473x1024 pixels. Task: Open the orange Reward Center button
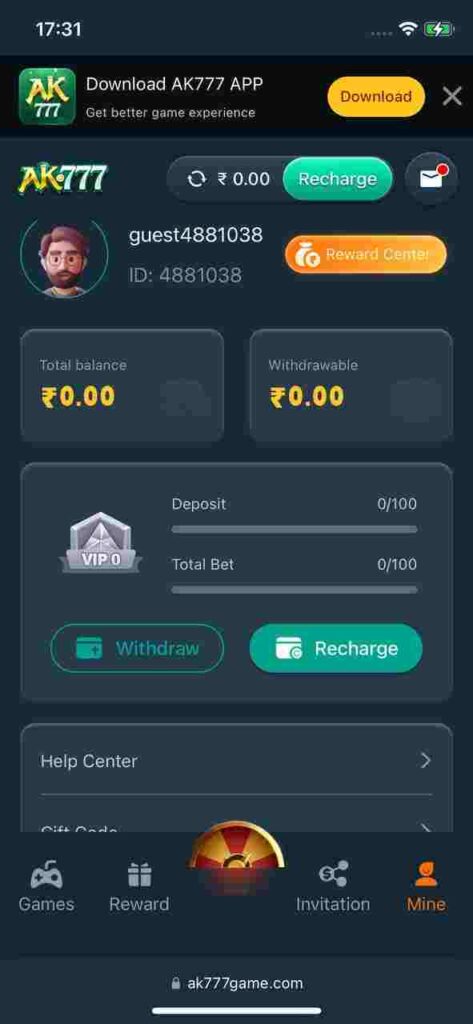coord(366,254)
